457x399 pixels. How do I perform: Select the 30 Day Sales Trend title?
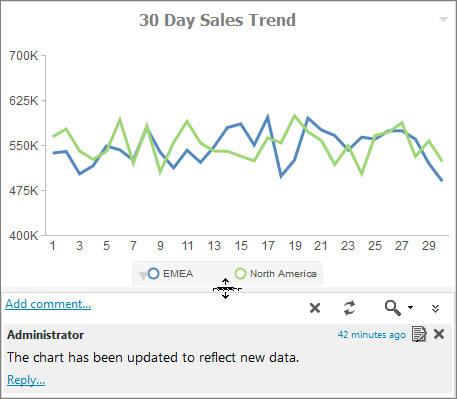pyautogui.click(x=217, y=20)
